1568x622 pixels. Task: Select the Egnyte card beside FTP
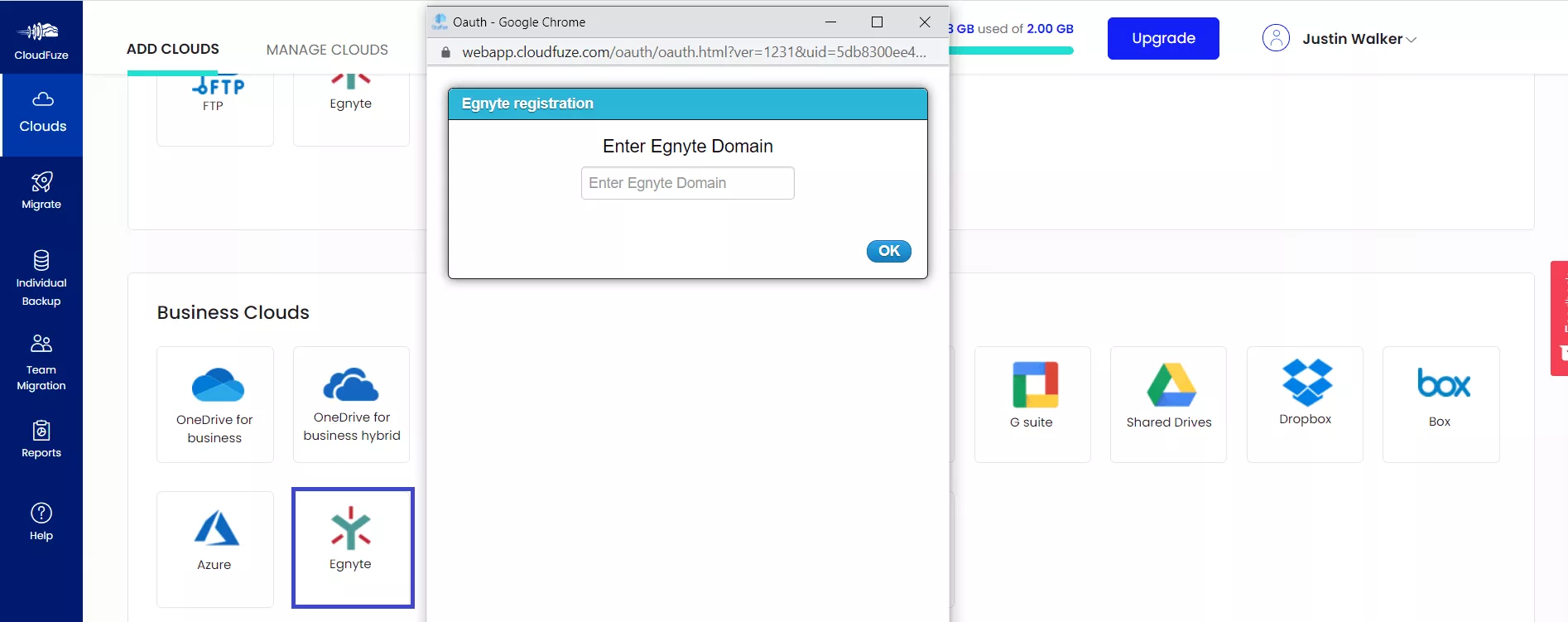point(351,109)
